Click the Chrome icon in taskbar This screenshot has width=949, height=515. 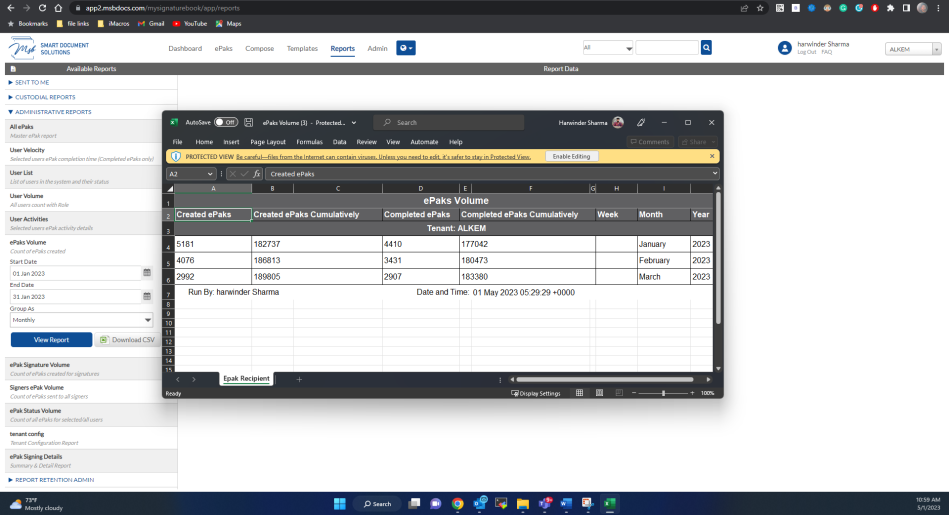[x=458, y=504]
